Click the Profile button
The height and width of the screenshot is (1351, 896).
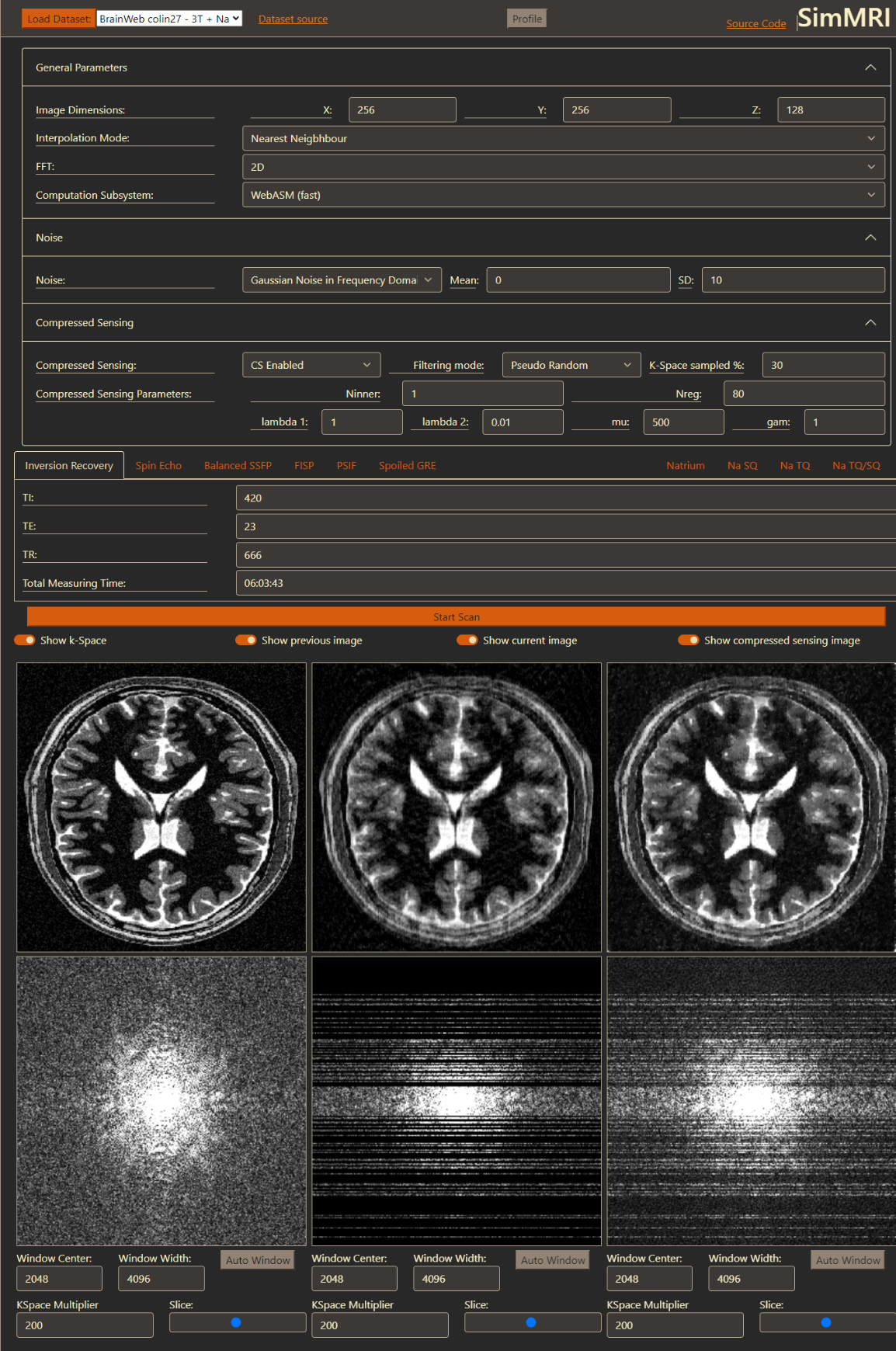click(526, 19)
